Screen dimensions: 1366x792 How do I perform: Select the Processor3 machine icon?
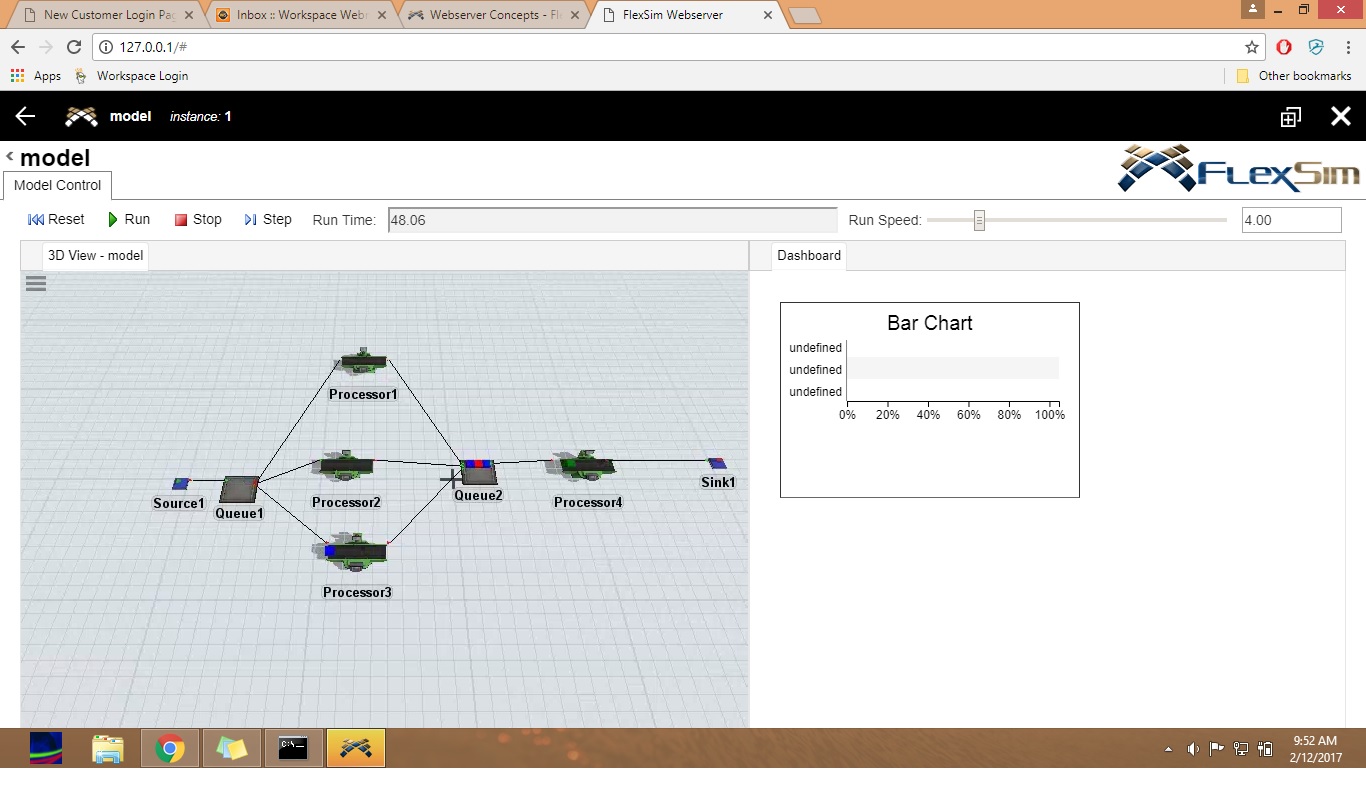tap(356, 553)
